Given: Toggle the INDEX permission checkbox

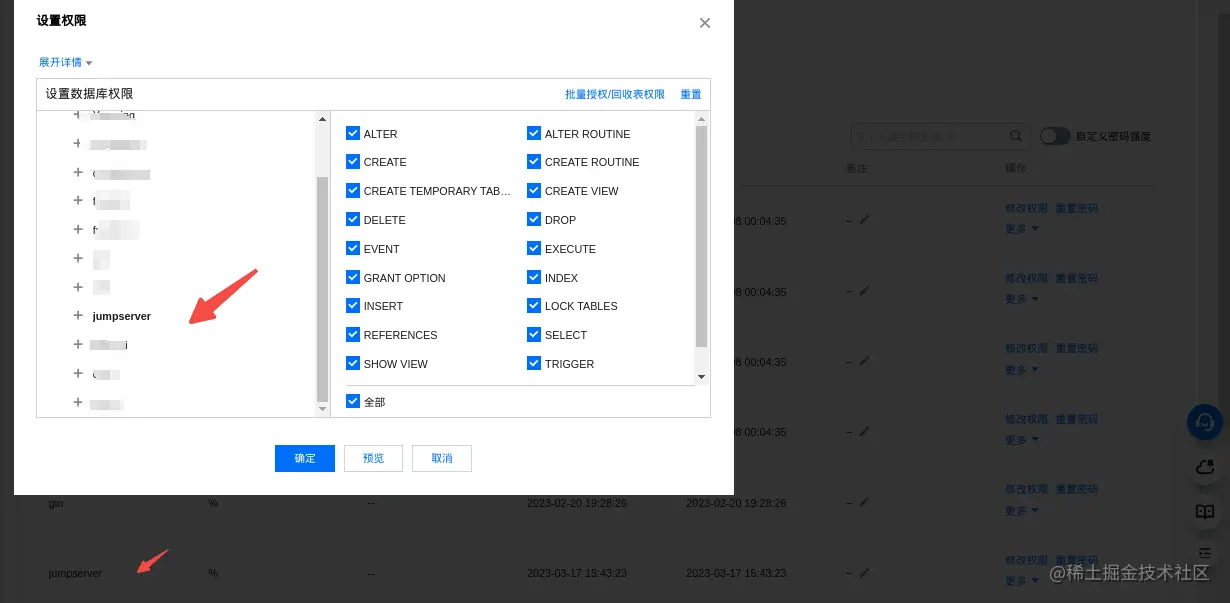Looking at the screenshot, I should pyautogui.click(x=534, y=278).
